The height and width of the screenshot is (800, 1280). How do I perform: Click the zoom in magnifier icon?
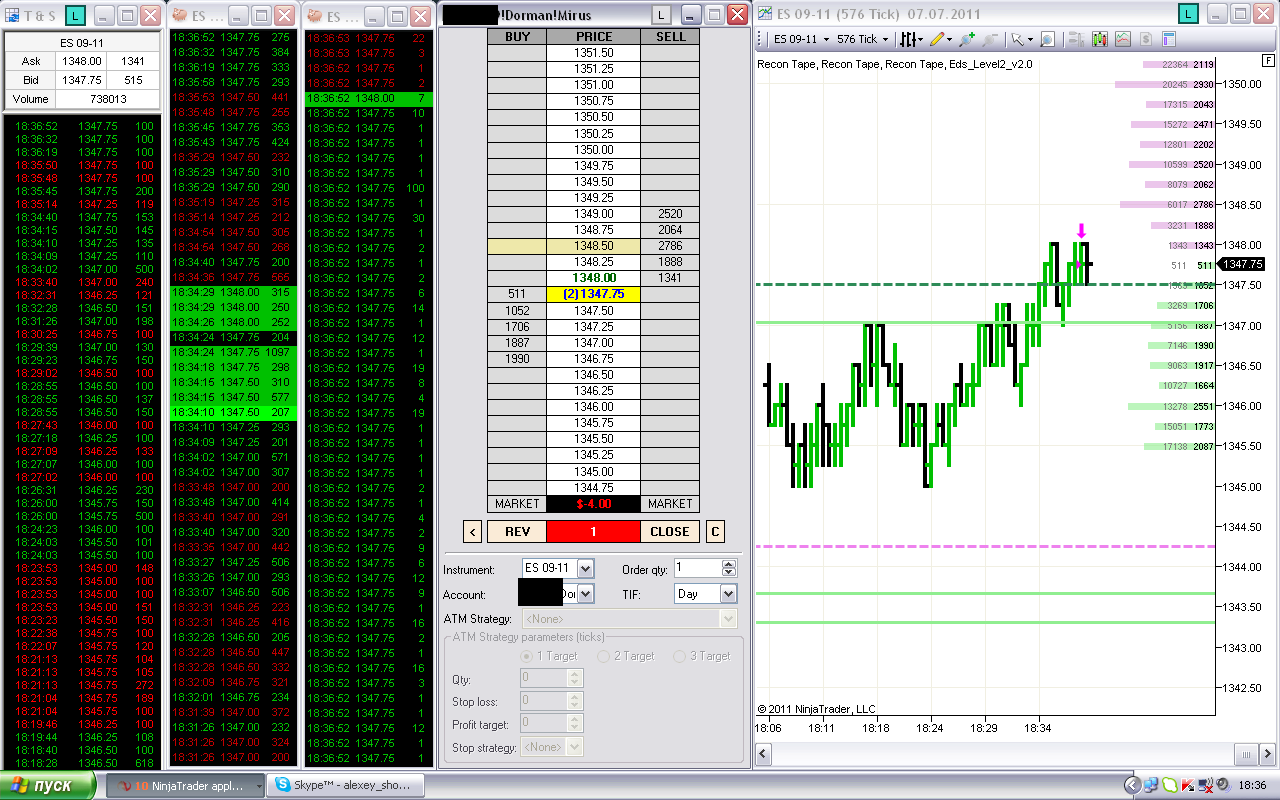[966, 39]
